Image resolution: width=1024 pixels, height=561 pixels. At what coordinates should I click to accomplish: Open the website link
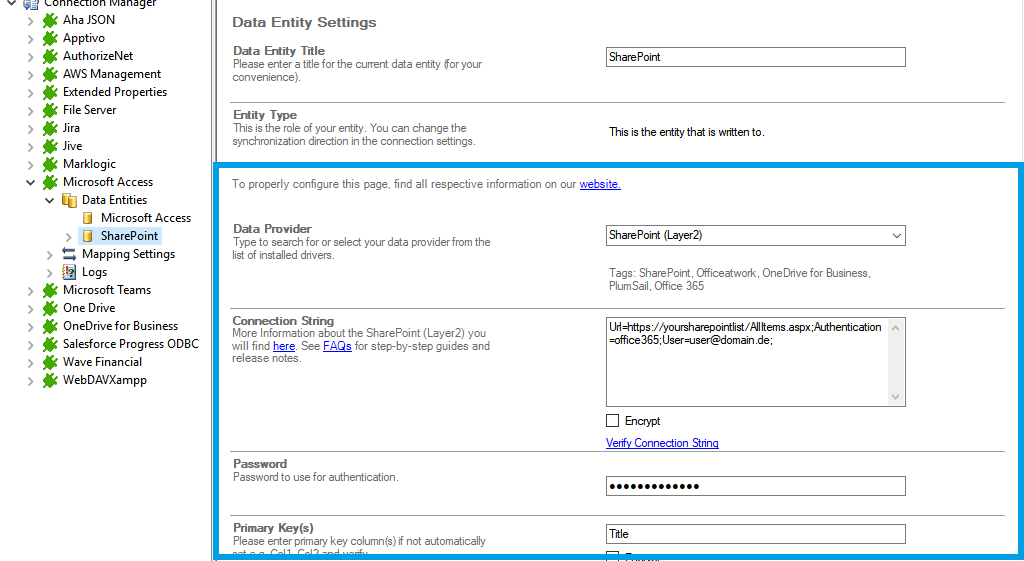tap(600, 184)
